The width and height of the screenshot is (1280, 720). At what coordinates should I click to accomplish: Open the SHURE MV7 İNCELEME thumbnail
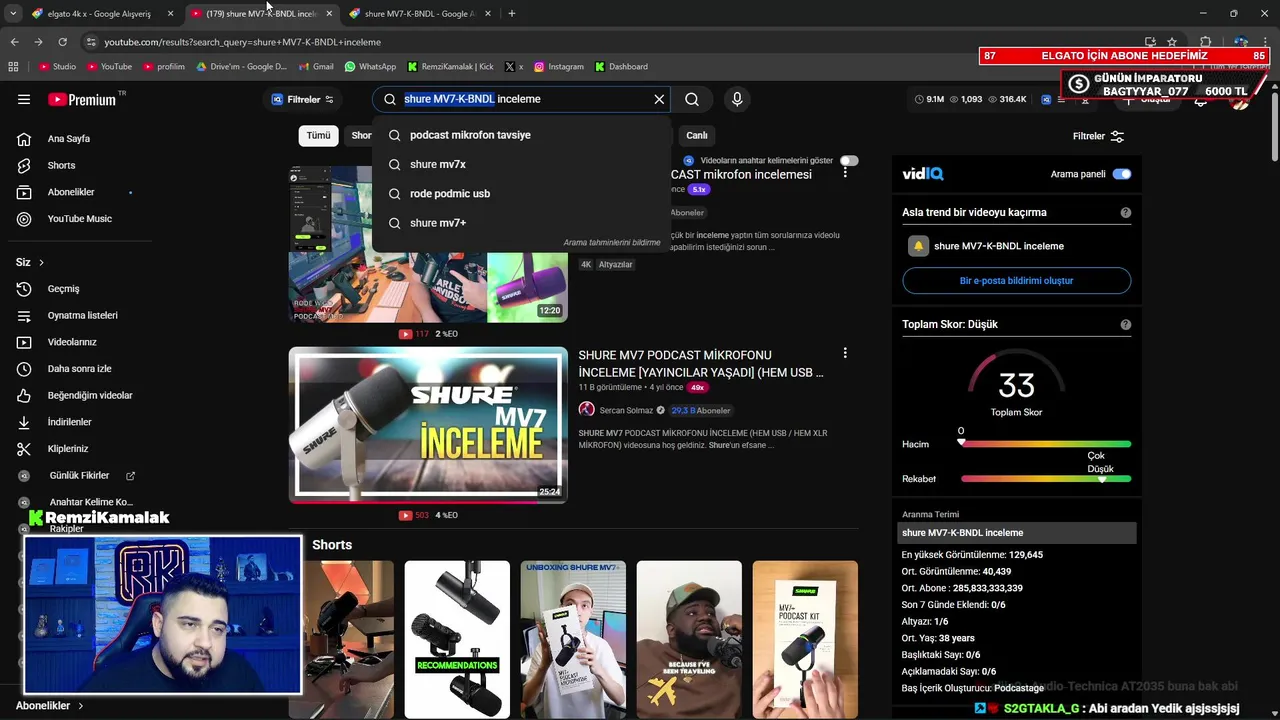click(428, 424)
